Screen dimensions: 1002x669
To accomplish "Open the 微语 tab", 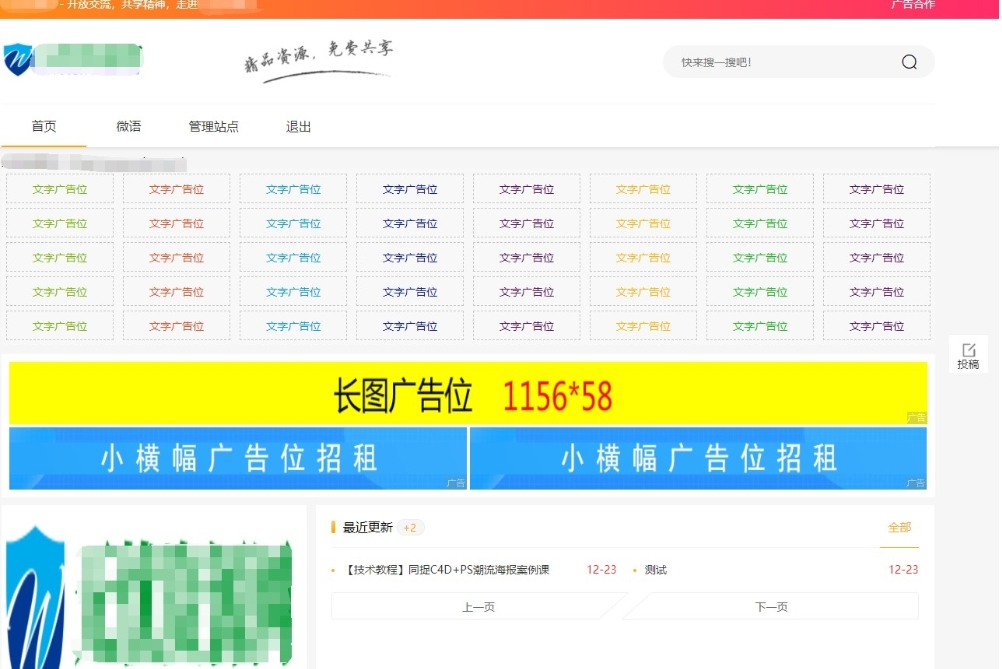I will (x=131, y=126).
